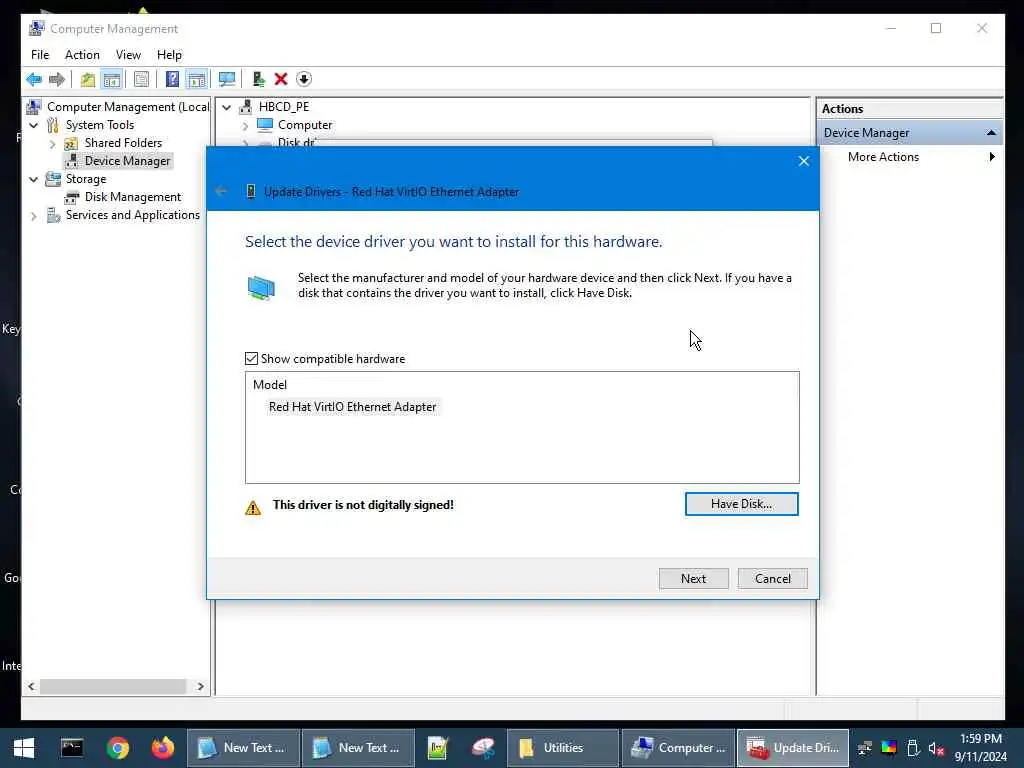Expand Services and Applications tree node
The height and width of the screenshot is (768, 1024).
(x=34, y=216)
